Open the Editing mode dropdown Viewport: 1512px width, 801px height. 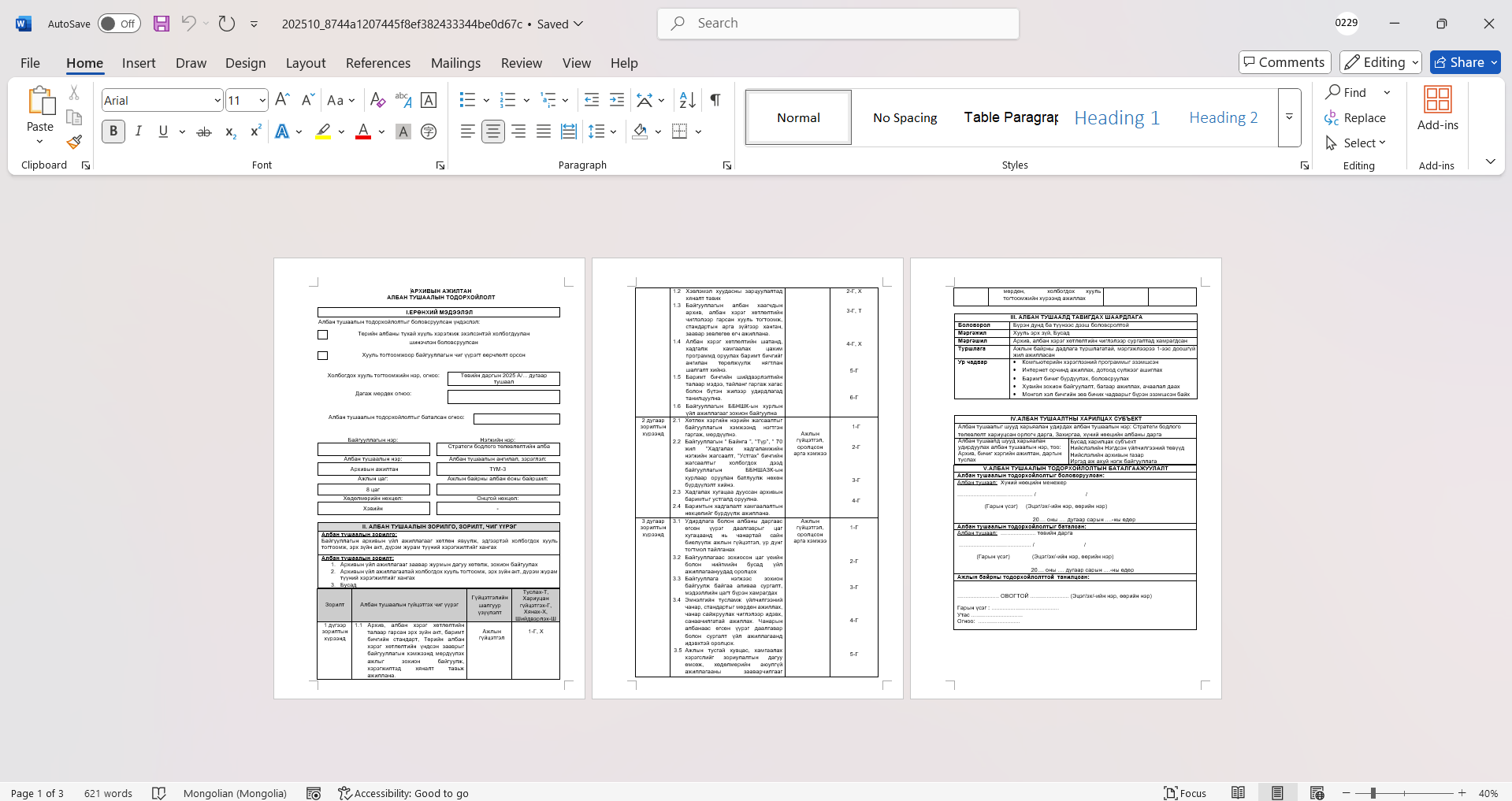click(1380, 62)
